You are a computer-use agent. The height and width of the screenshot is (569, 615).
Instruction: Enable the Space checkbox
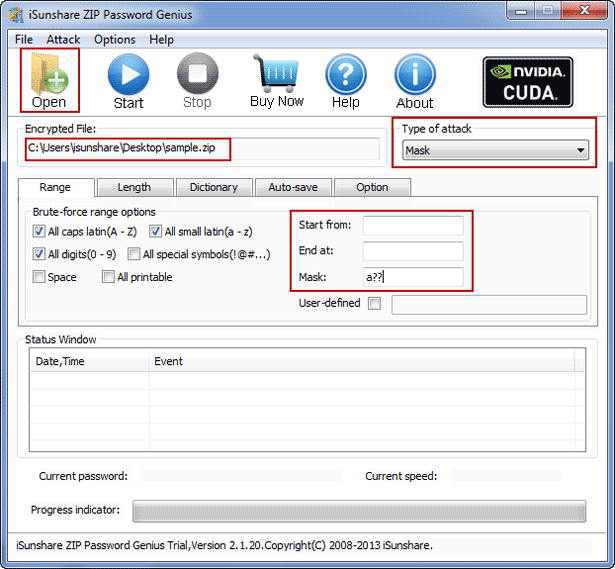[39, 277]
